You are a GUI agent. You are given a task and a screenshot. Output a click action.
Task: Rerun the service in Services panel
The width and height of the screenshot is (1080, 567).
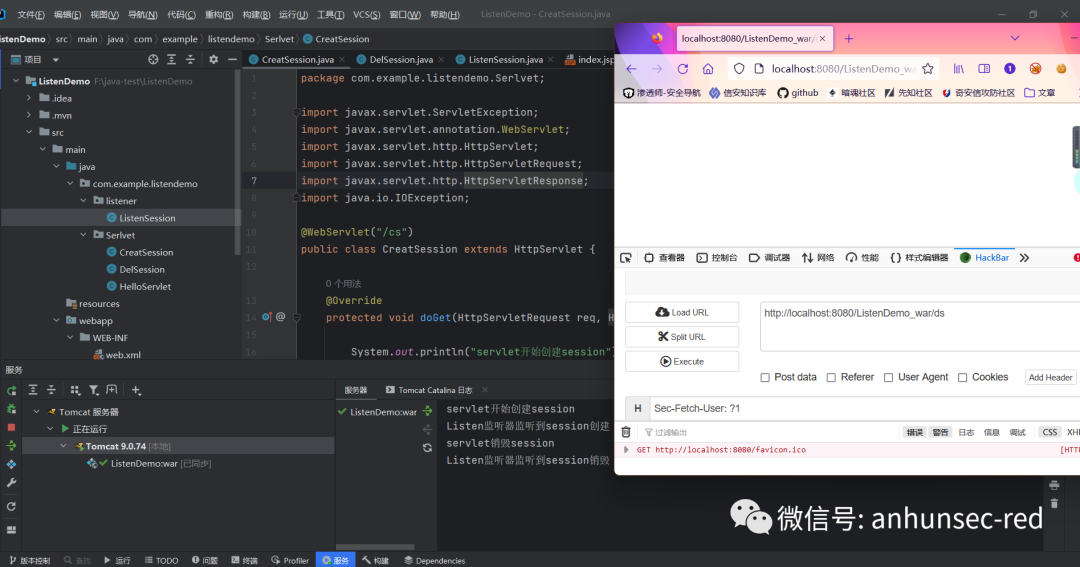click(x=11, y=391)
